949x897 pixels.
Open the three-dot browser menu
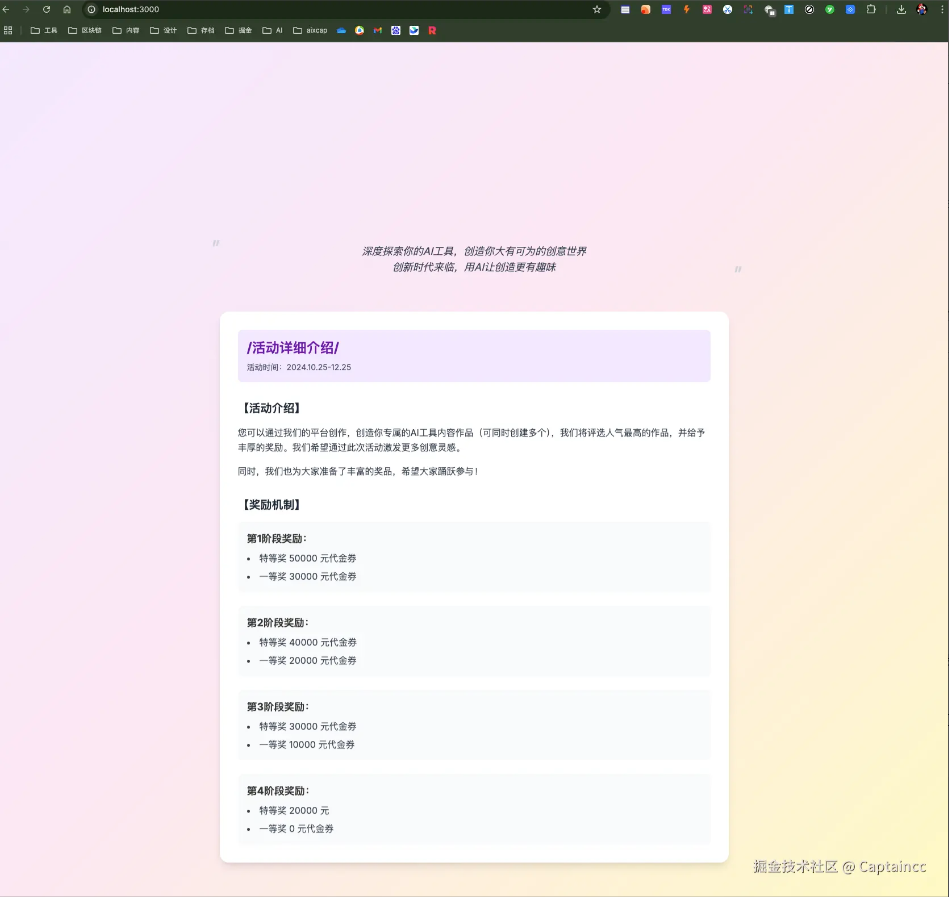coord(942,10)
